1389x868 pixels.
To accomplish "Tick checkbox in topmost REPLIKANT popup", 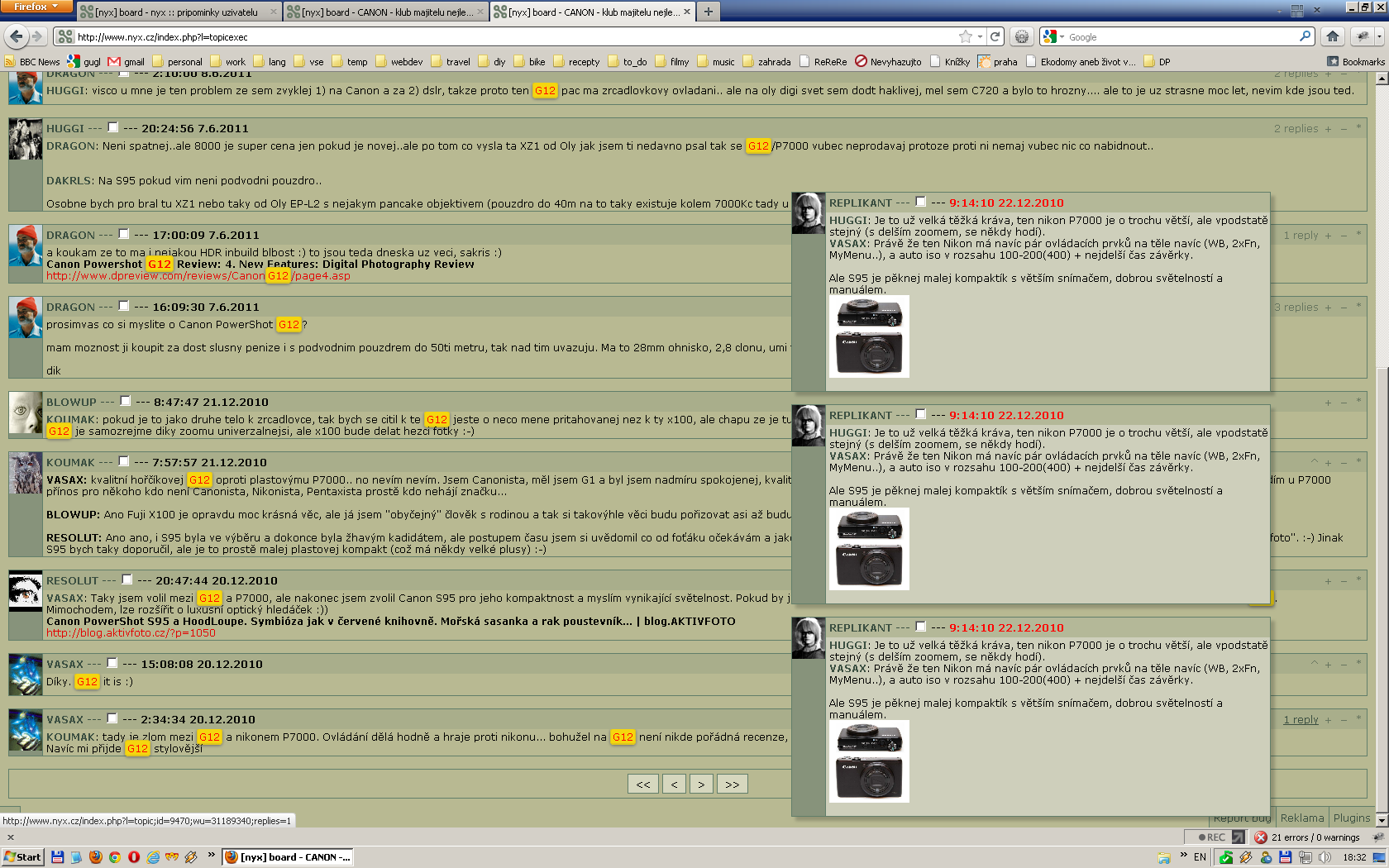I will pos(921,202).
